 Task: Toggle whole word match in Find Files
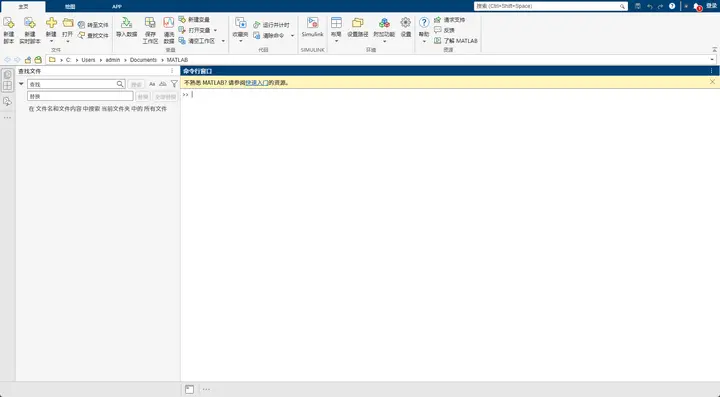click(x=163, y=84)
